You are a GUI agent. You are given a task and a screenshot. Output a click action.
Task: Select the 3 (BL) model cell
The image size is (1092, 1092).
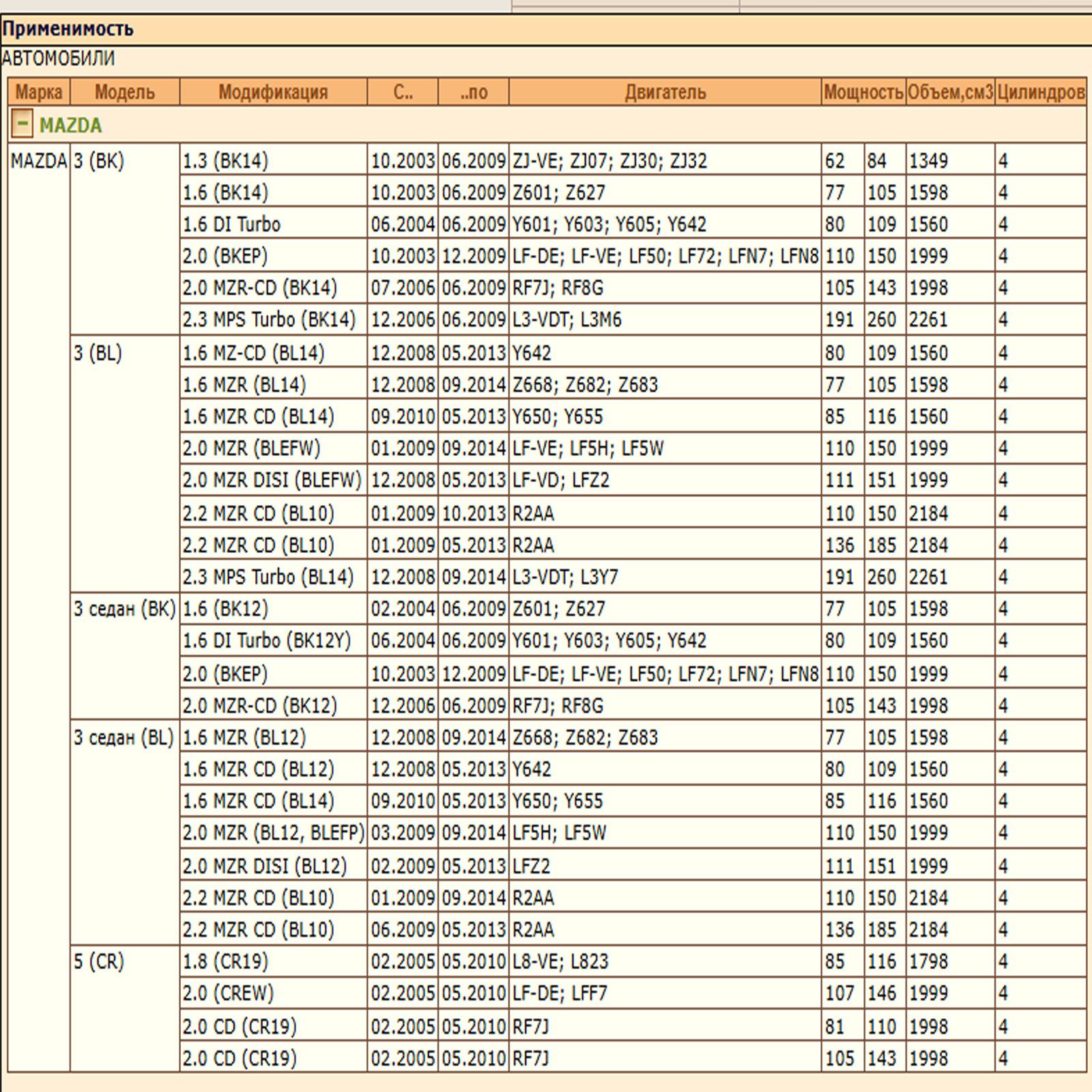[x=98, y=354]
